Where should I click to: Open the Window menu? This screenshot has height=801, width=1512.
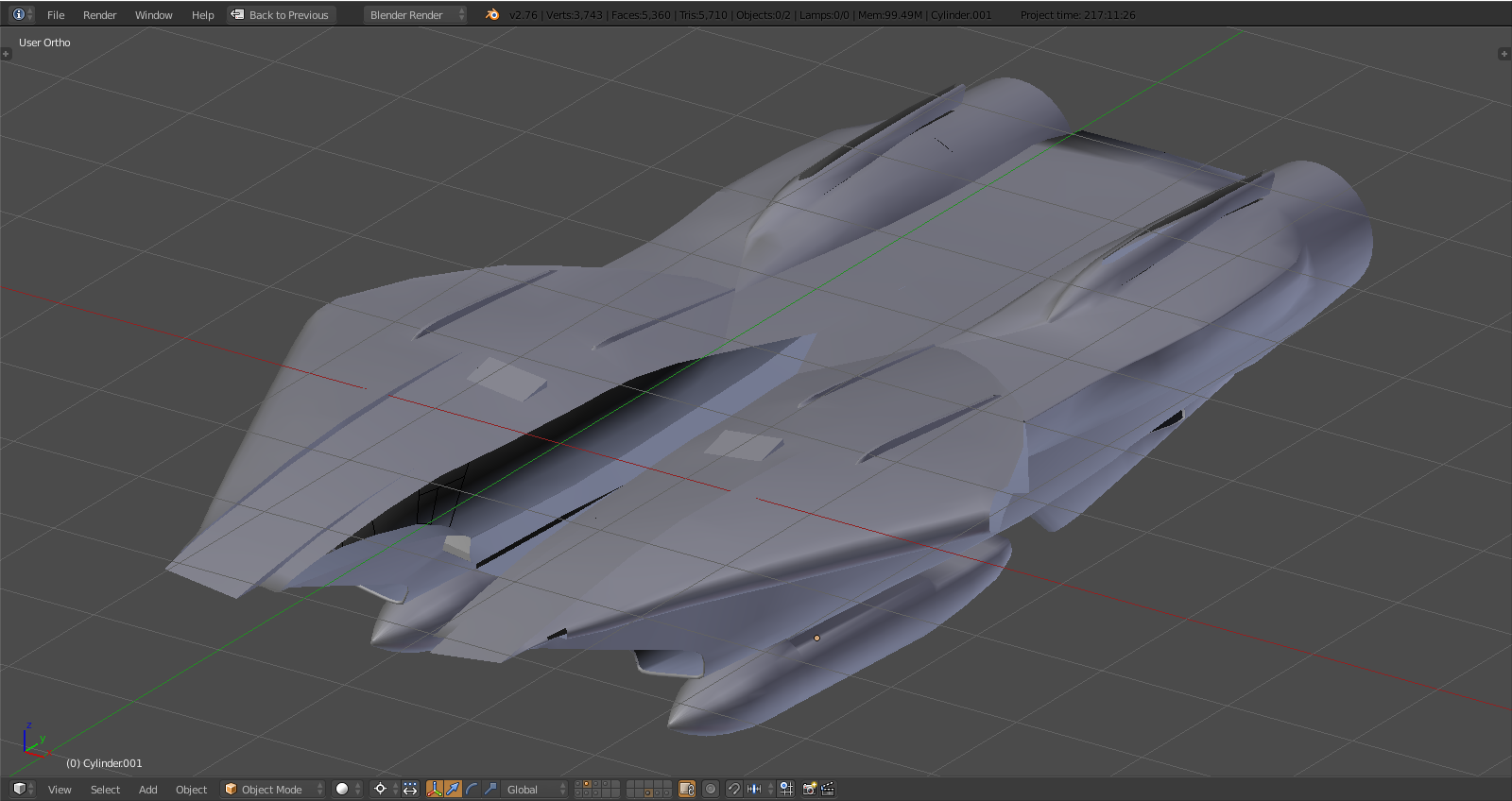click(x=153, y=15)
